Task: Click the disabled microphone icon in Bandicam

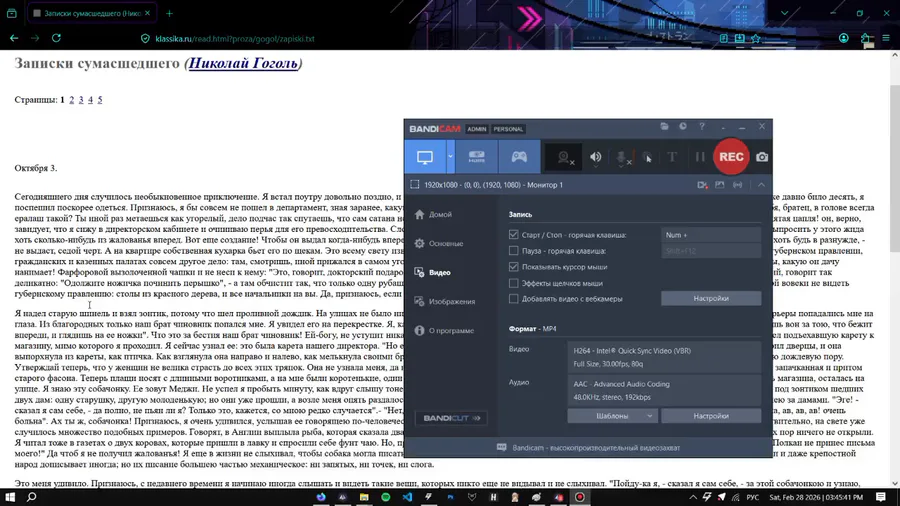Action: point(623,157)
